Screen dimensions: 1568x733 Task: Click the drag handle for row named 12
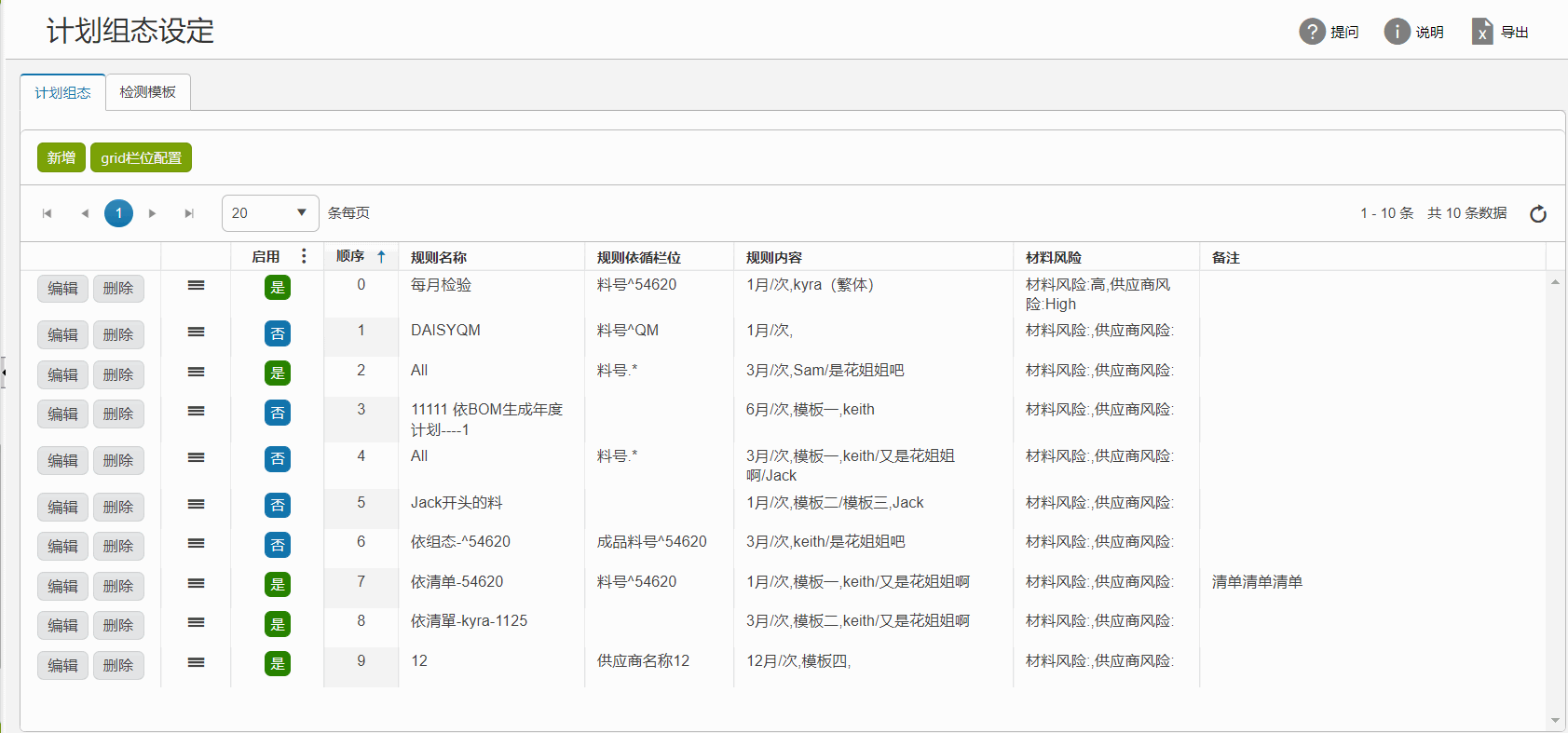(x=196, y=662)
